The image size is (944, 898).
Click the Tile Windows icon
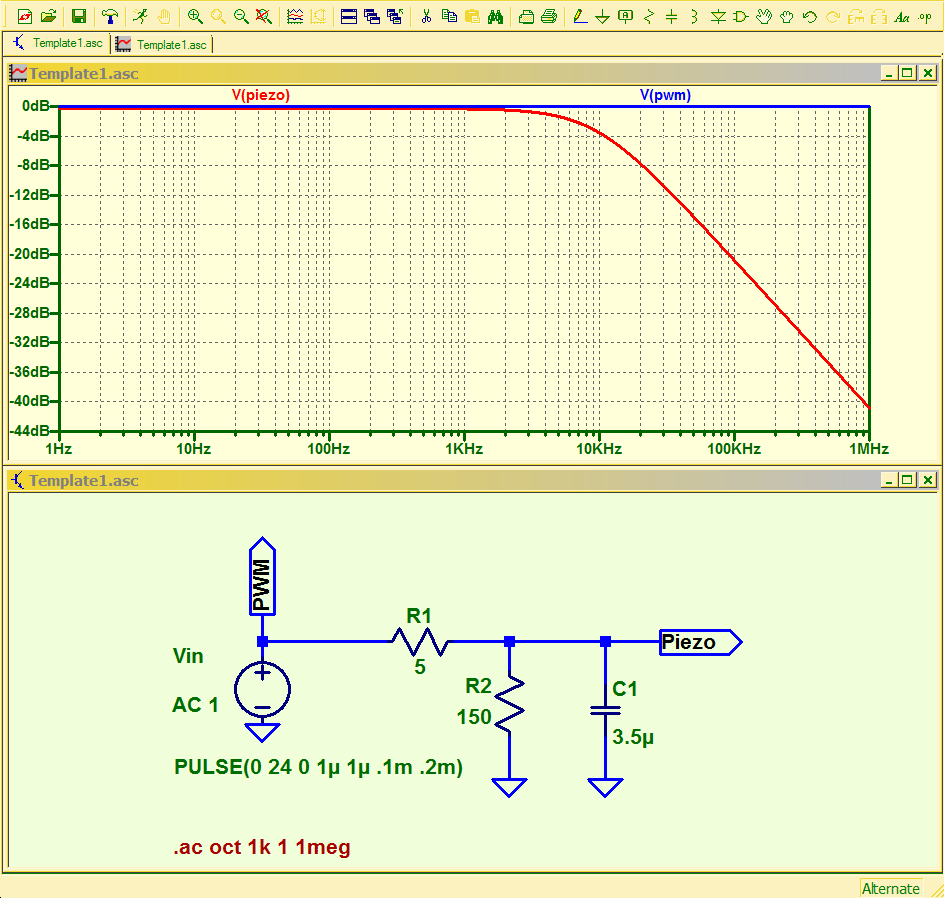coord(349,17)
